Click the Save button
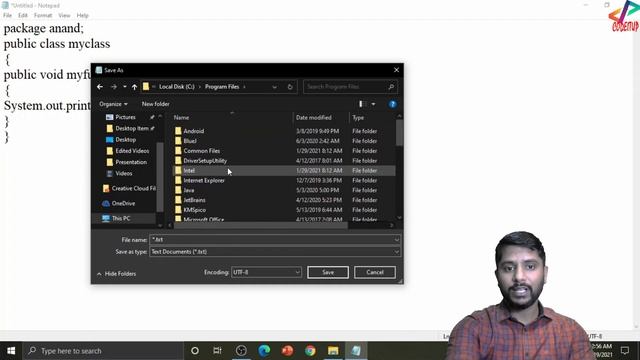Image resolution: width=640 pixels, height=360 pixels. pyautogui.click(x=328, y=272)
